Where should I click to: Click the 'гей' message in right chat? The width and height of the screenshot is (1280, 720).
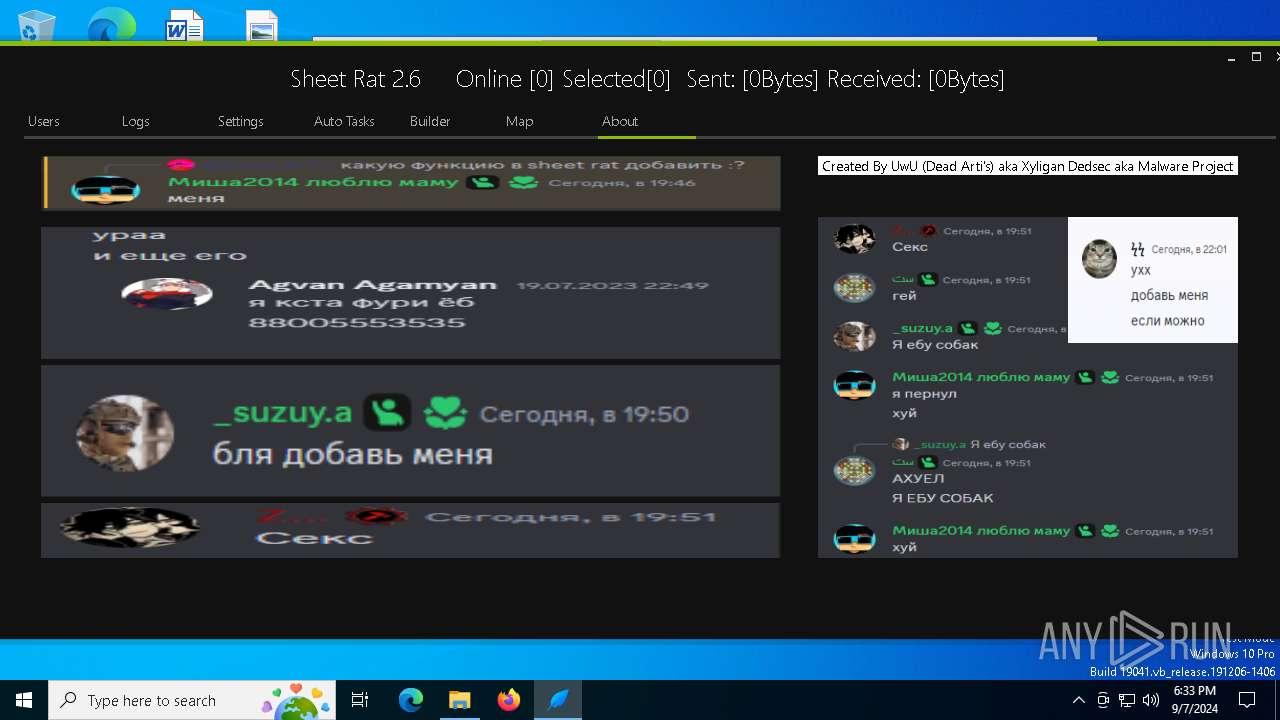[904, 296]
